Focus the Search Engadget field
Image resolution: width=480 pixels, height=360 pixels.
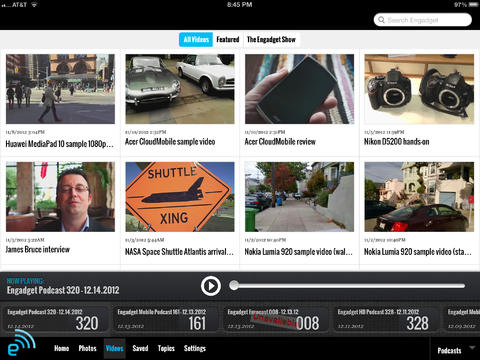click(423, 20)
